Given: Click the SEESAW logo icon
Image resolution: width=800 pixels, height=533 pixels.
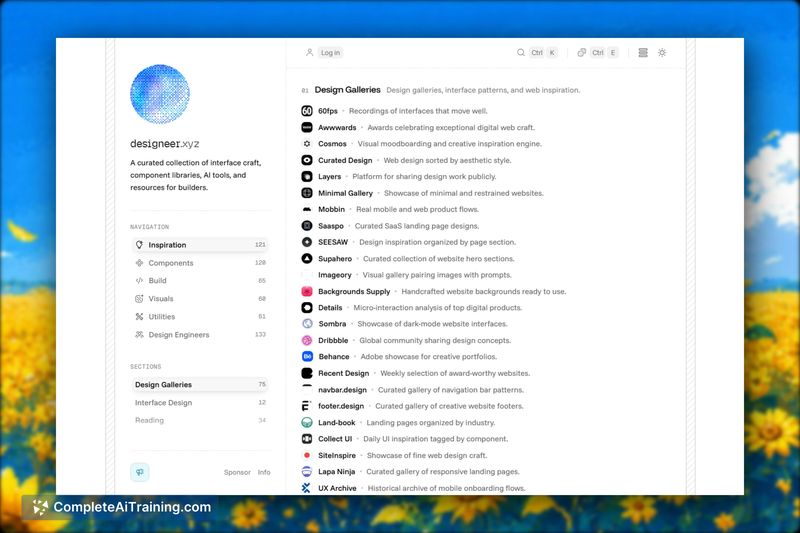Looking at the screenshot, I should click(x=307, y=242).
